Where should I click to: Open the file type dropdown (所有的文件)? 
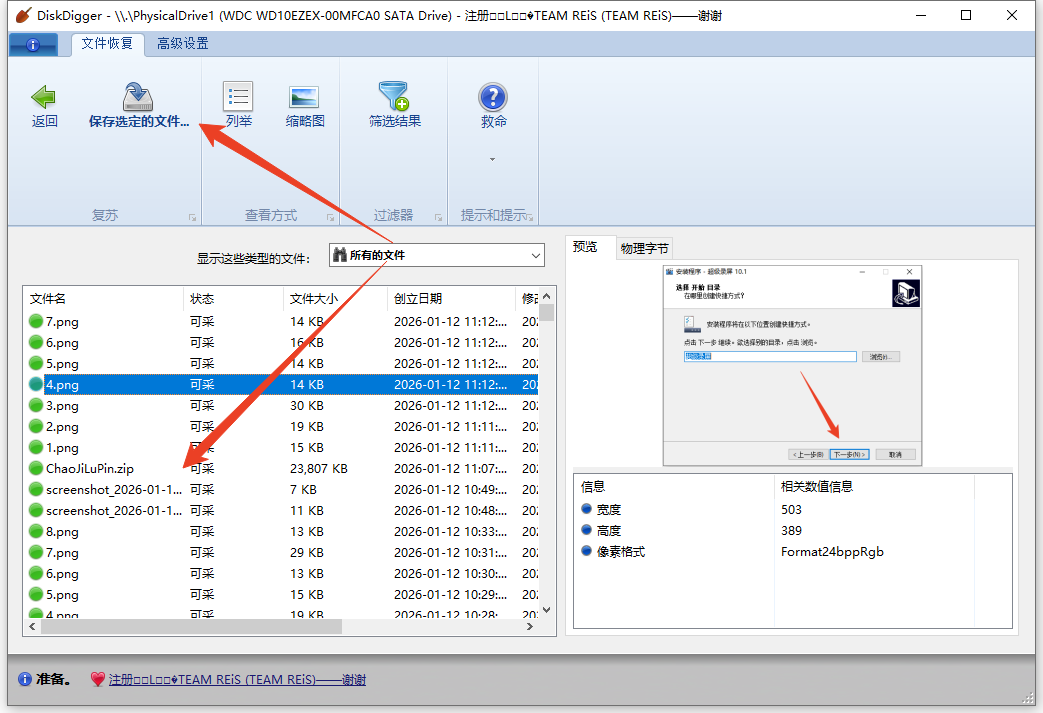click(x=437, y=256)
